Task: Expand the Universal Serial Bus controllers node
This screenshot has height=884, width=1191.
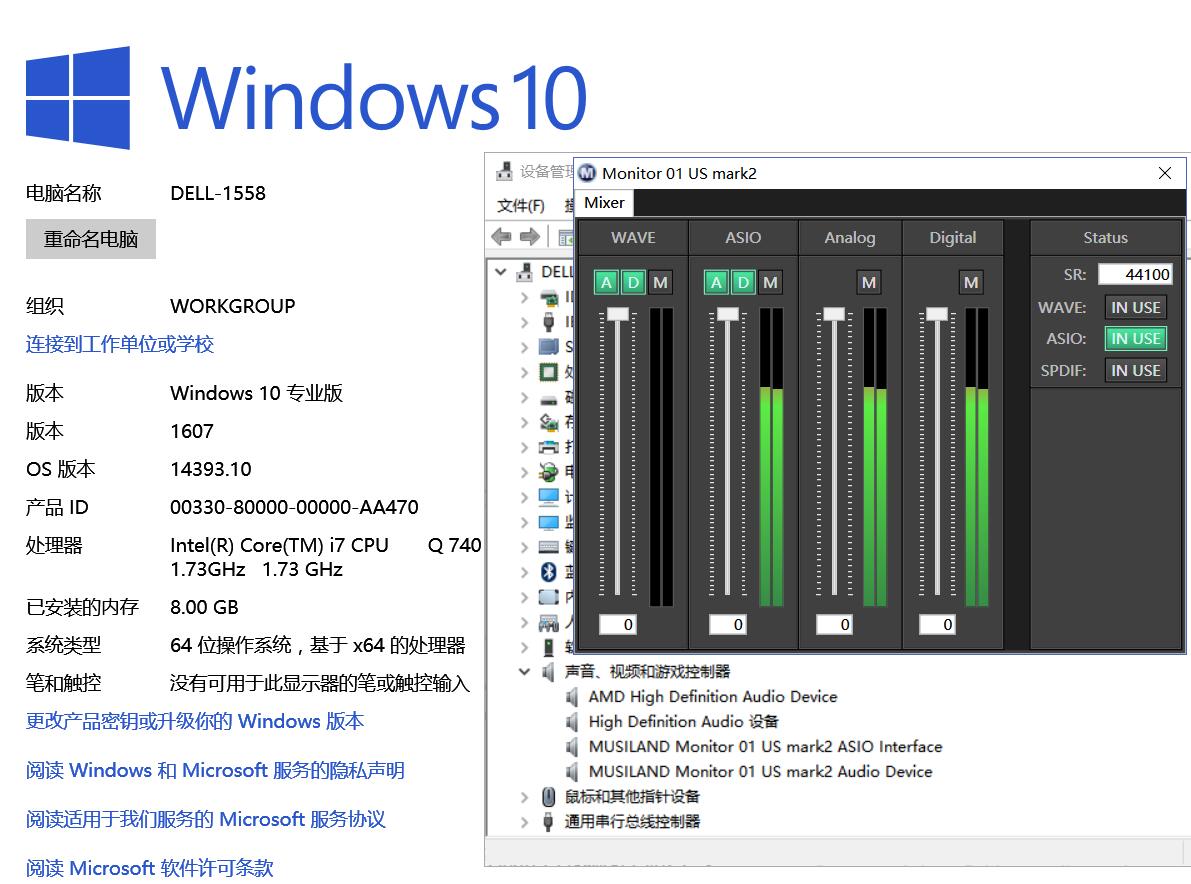Action: [x=524, y=822]
